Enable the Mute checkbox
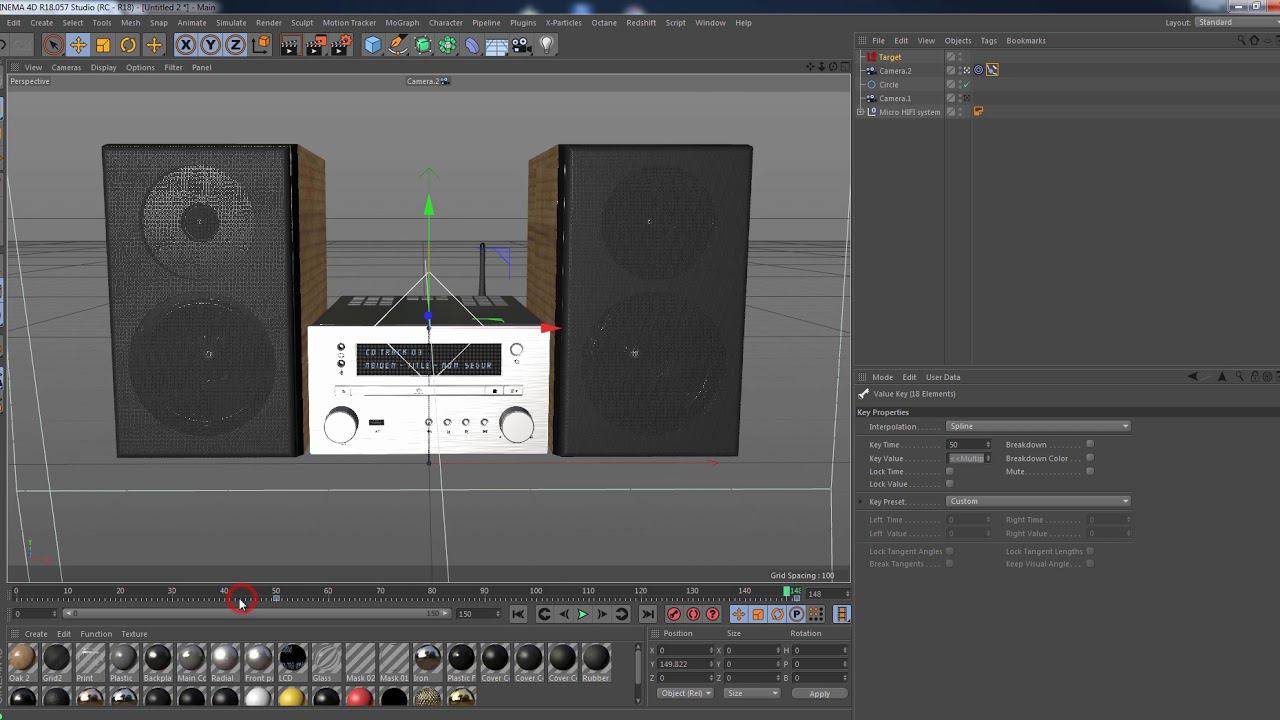Viewport: 1280px width, 720px height. point(1090,471)
